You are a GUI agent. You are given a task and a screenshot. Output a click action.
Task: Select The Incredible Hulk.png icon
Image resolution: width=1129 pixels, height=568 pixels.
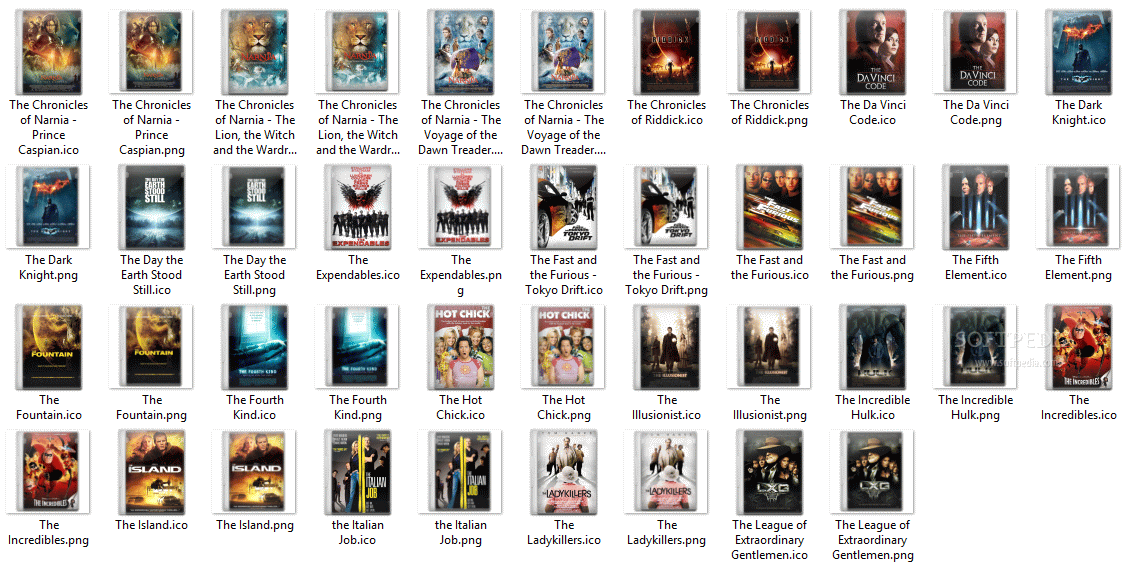(x=975, y=347)
